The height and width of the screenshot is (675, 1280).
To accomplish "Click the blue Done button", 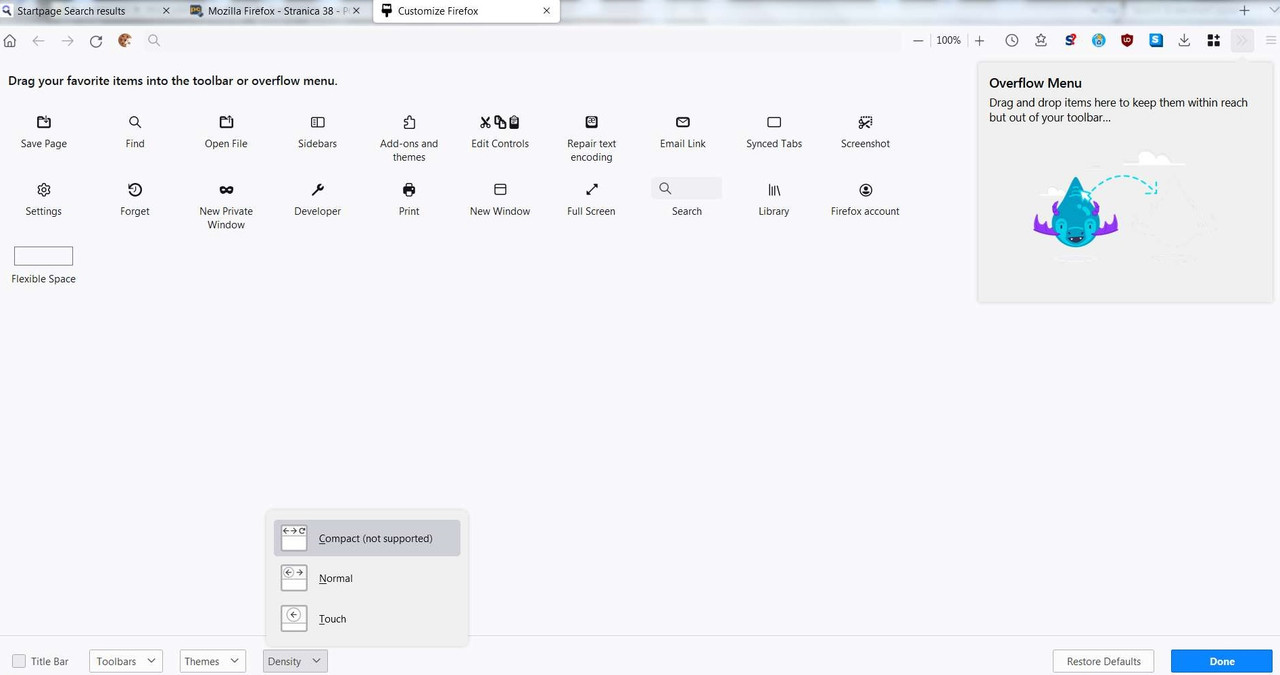I will [1222, 661].
